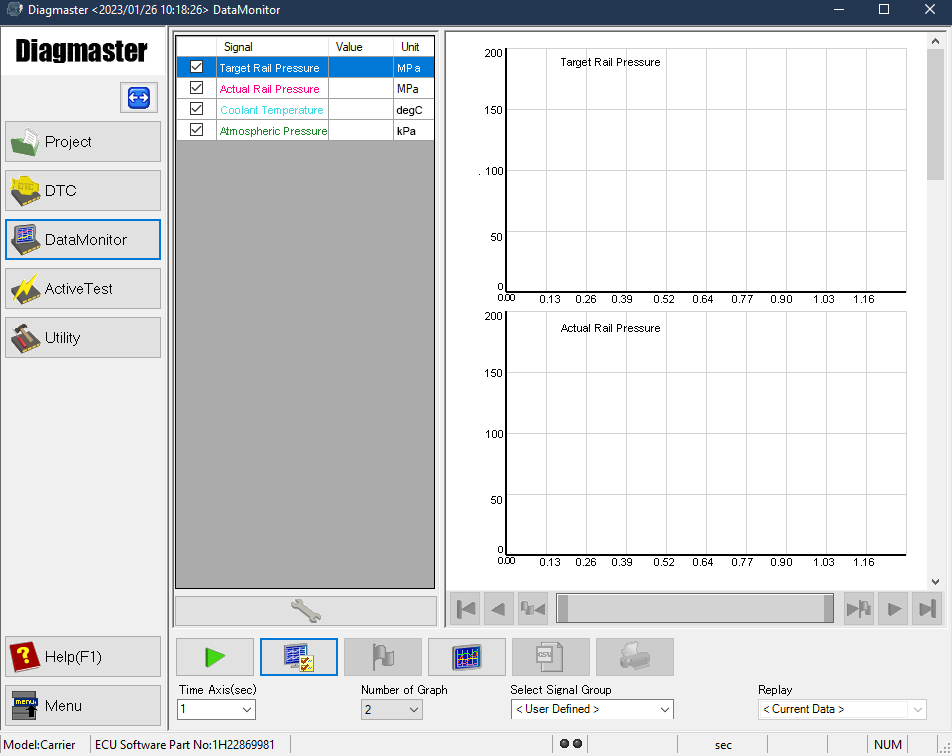Image resolution: width=952 pixels, height=756 pixels.
Task: Click the kPa unit cell
Action: point(413,131)
